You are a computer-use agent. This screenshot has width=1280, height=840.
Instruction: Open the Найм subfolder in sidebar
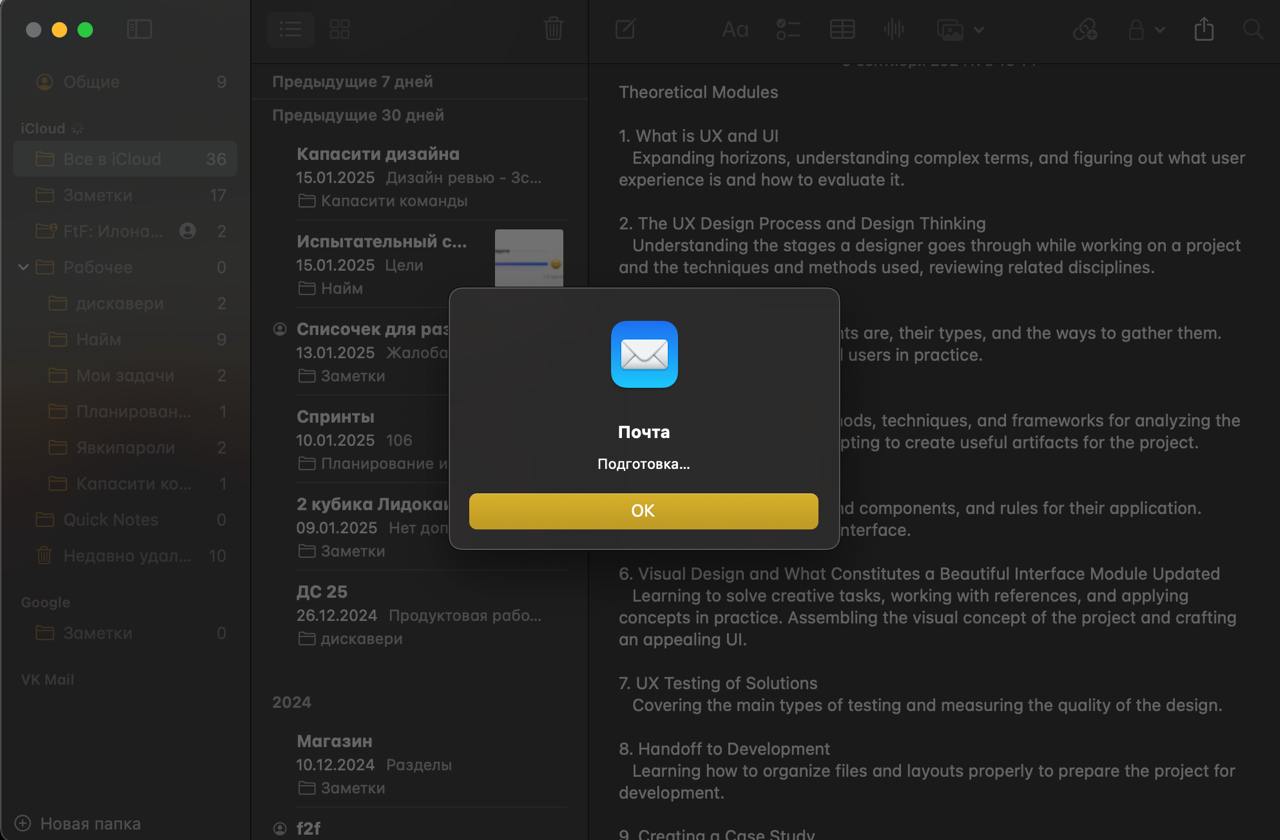point(126,339)
